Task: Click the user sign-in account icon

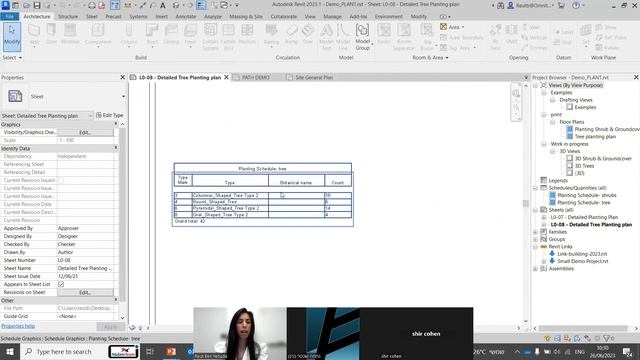Action: click(511, 5)
